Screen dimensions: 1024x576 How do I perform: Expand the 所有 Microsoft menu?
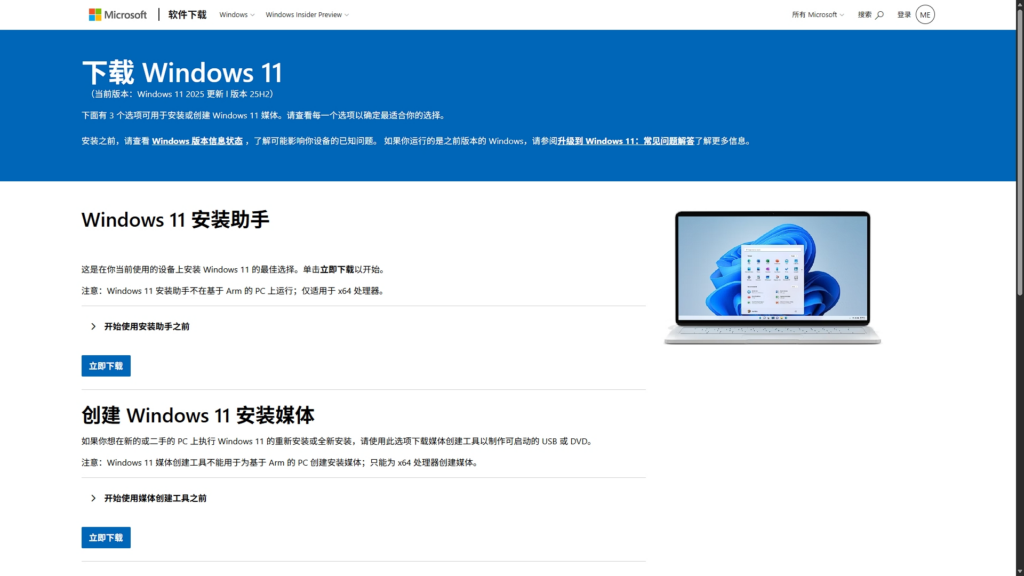(x=818, y=14)
